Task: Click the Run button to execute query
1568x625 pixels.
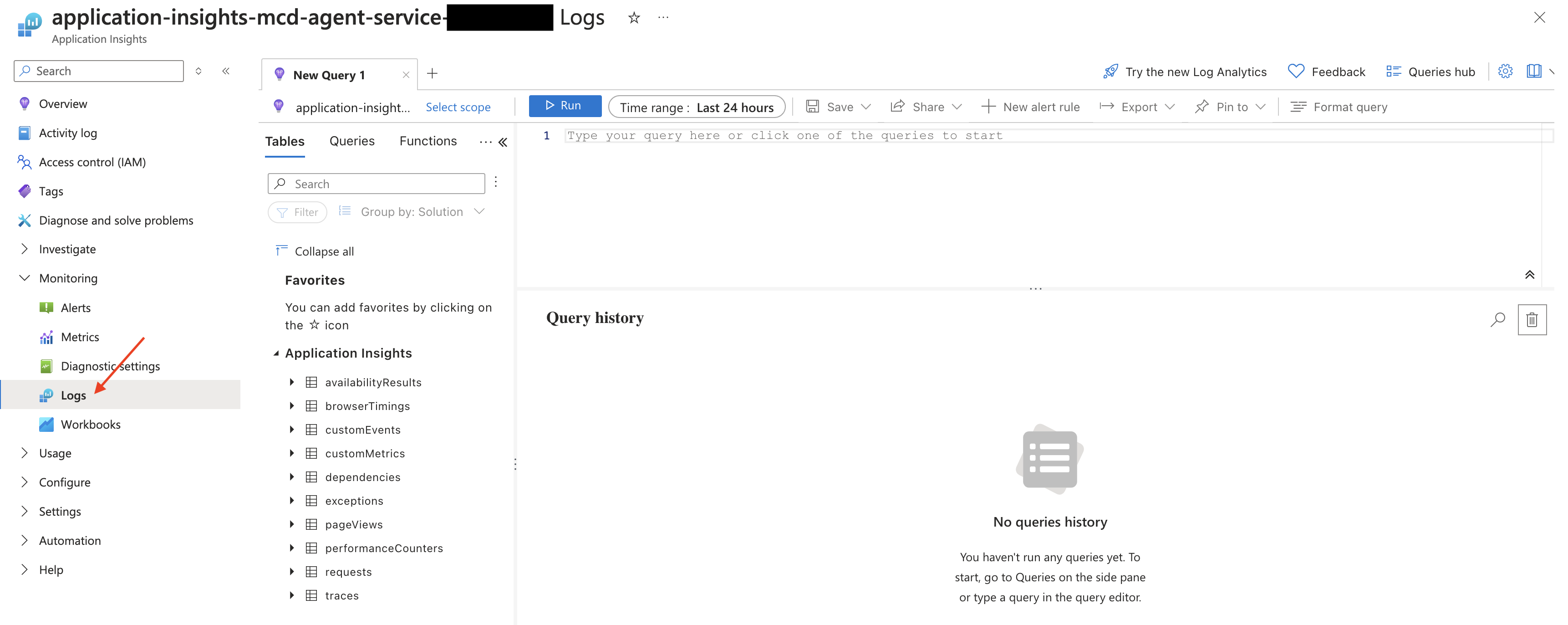Action: (x=563, y=106)
